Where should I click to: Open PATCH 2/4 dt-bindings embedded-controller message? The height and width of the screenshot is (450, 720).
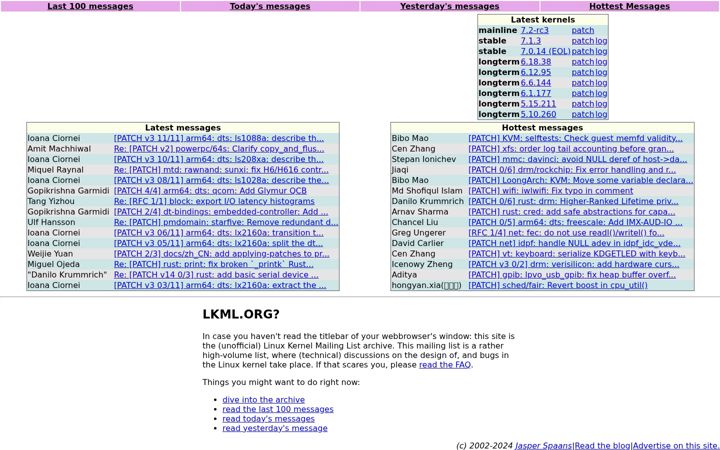221,212
